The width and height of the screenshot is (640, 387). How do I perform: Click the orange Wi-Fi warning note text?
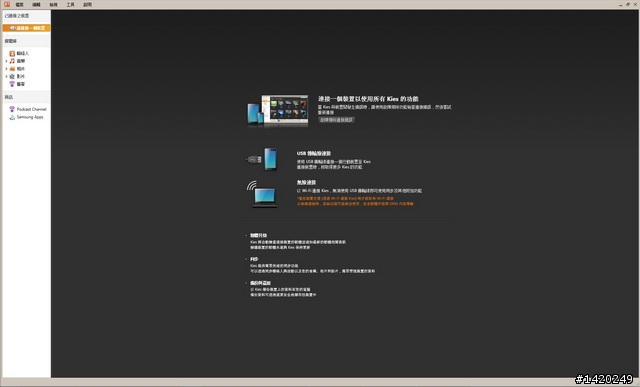(355, 201)
